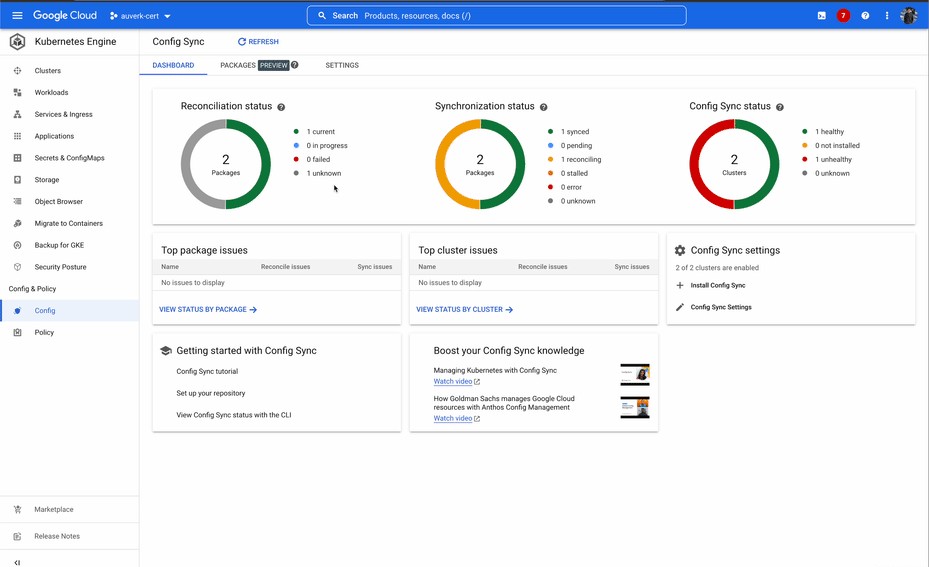This screenshot has width=929, height=567.
Task: Open Set up your repository link
Action: coord(210,393)
